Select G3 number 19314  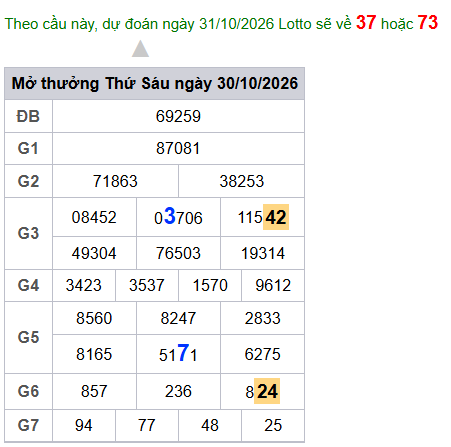coord(263,253)
